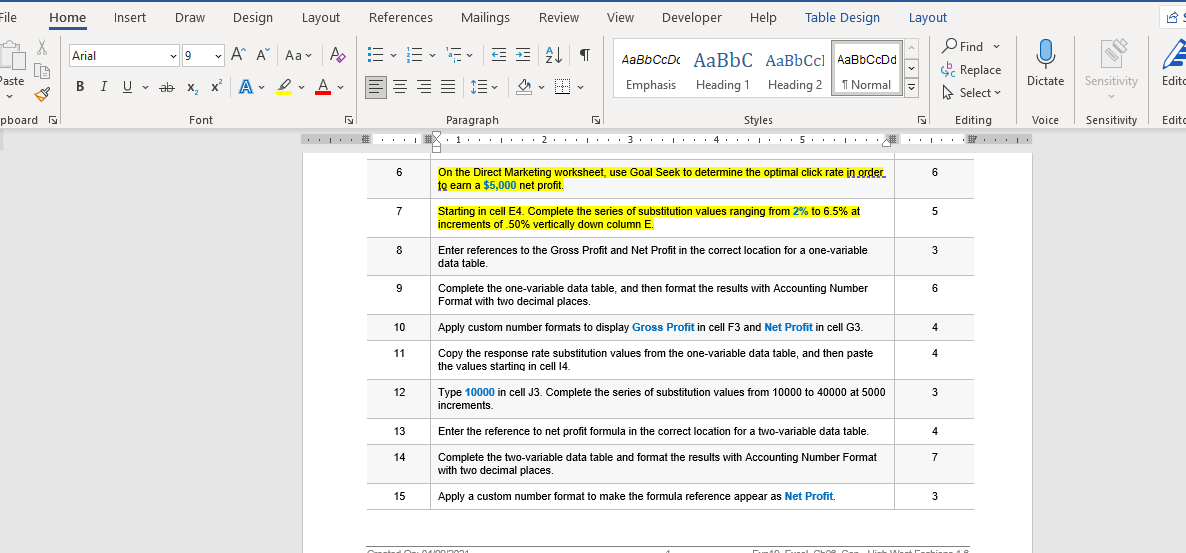Apply the Heading 1 style
The image size is (1186, 553).
tap(722, 69)
